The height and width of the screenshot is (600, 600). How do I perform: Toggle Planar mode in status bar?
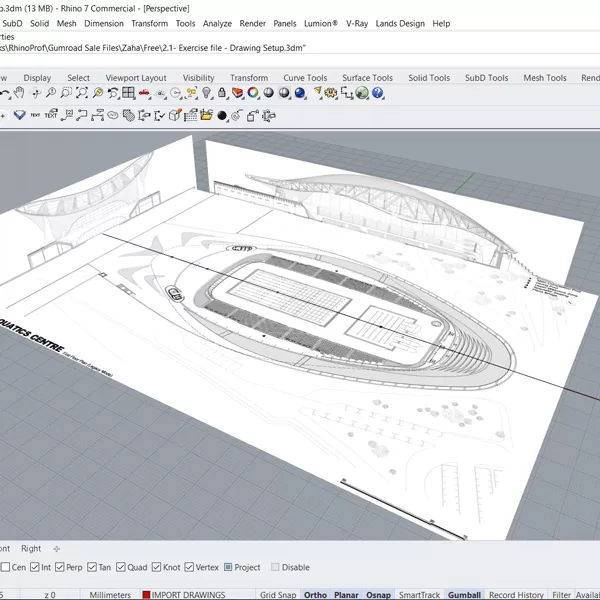pyautogui.click(x=346, y=595)
